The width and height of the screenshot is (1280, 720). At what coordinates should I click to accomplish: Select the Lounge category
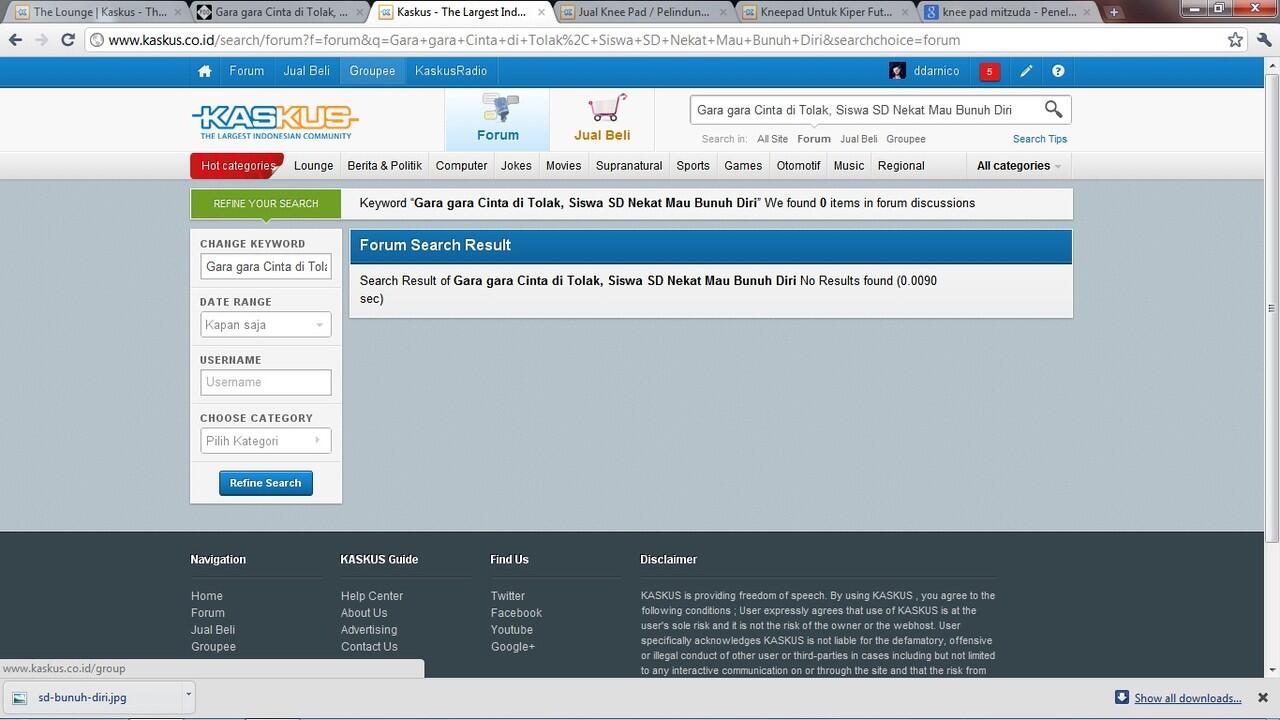(x=313, y=166)
